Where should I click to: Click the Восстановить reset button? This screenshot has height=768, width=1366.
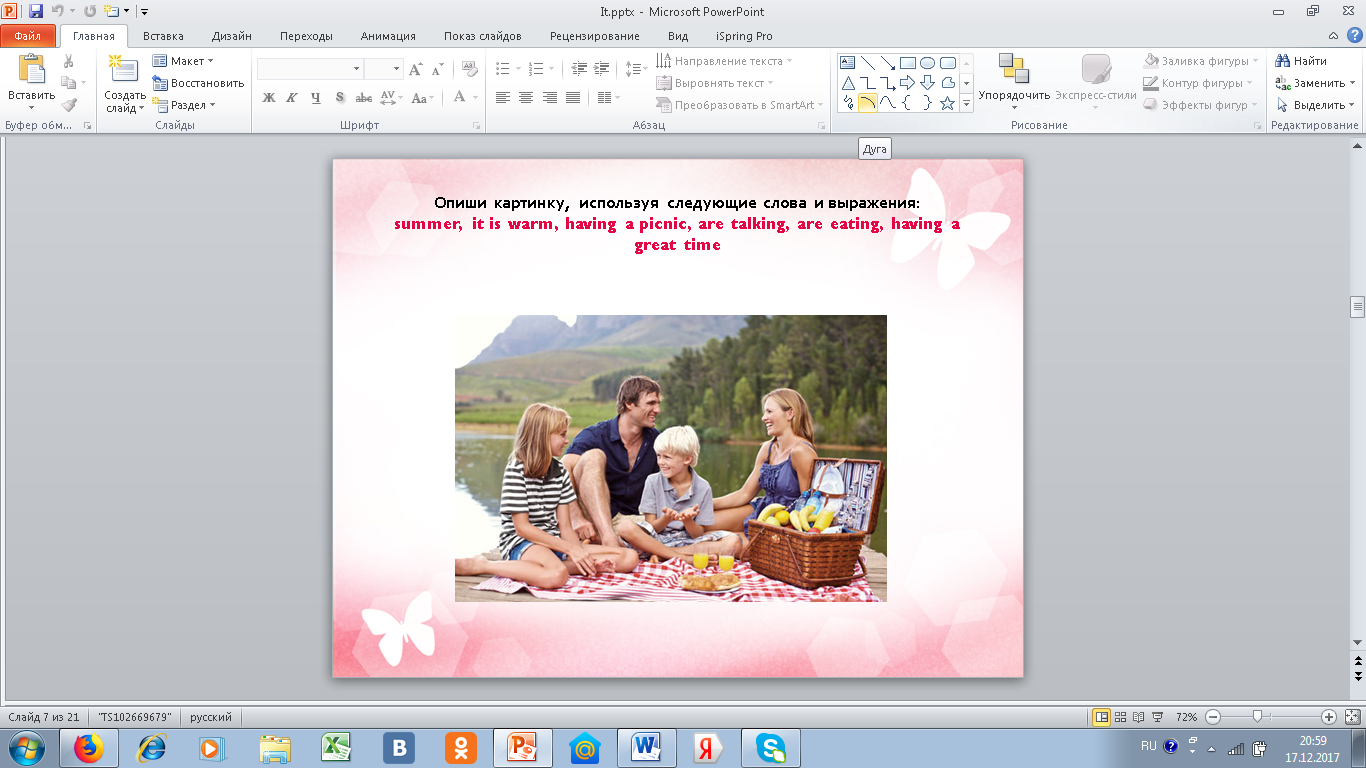(x=198, y=83)
